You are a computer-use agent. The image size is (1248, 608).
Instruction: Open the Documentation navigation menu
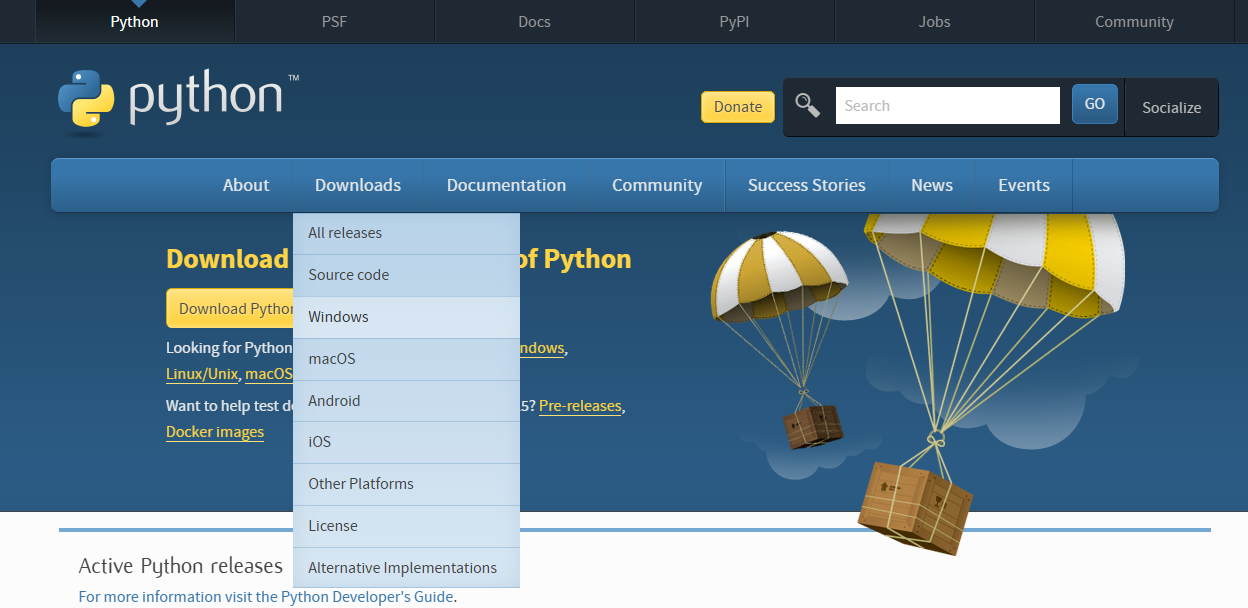(506, 185)
